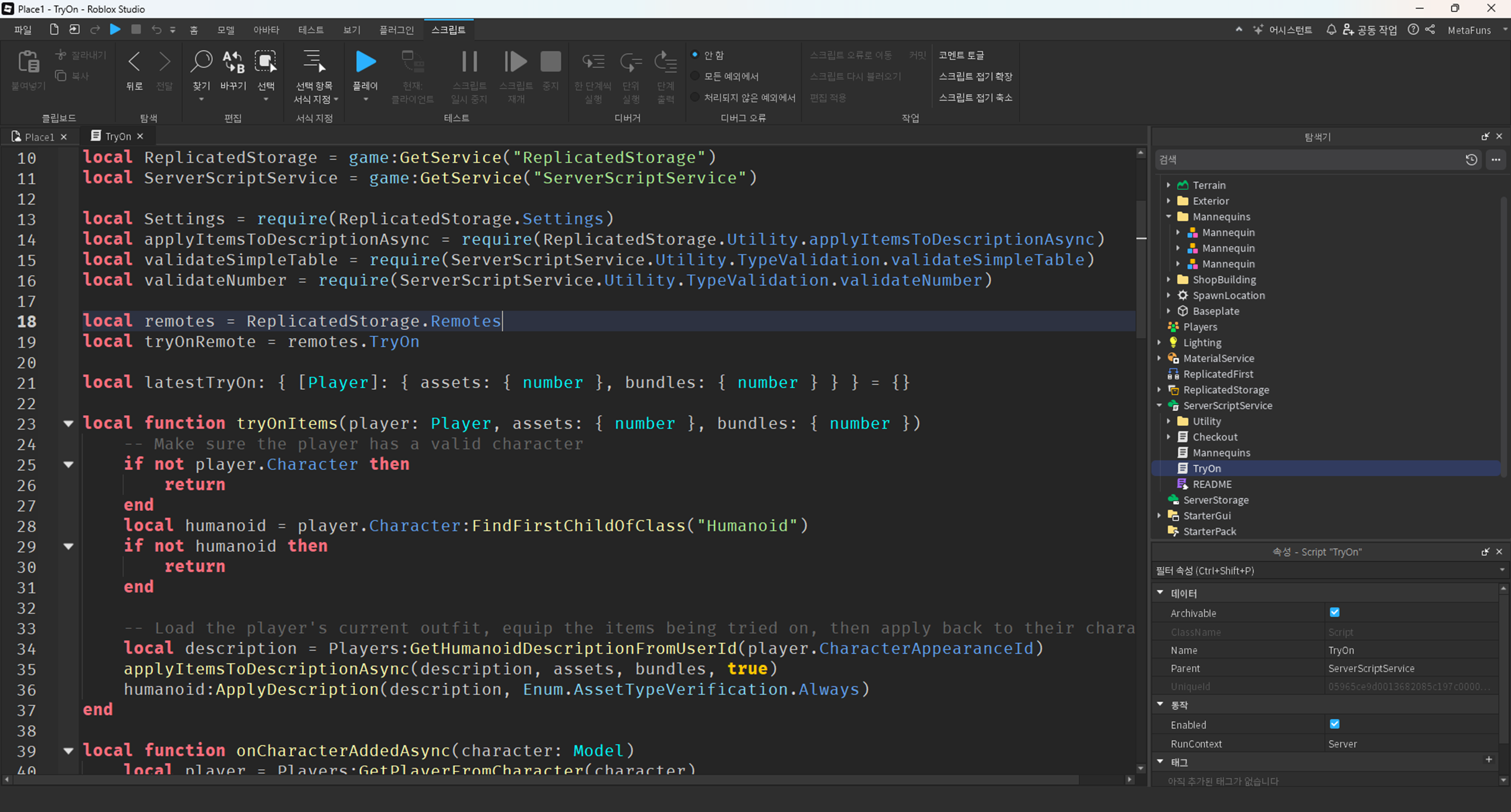
Task: Click Format Selection (선택 항목 서식 지정) icon
Action: click(314, 61)
